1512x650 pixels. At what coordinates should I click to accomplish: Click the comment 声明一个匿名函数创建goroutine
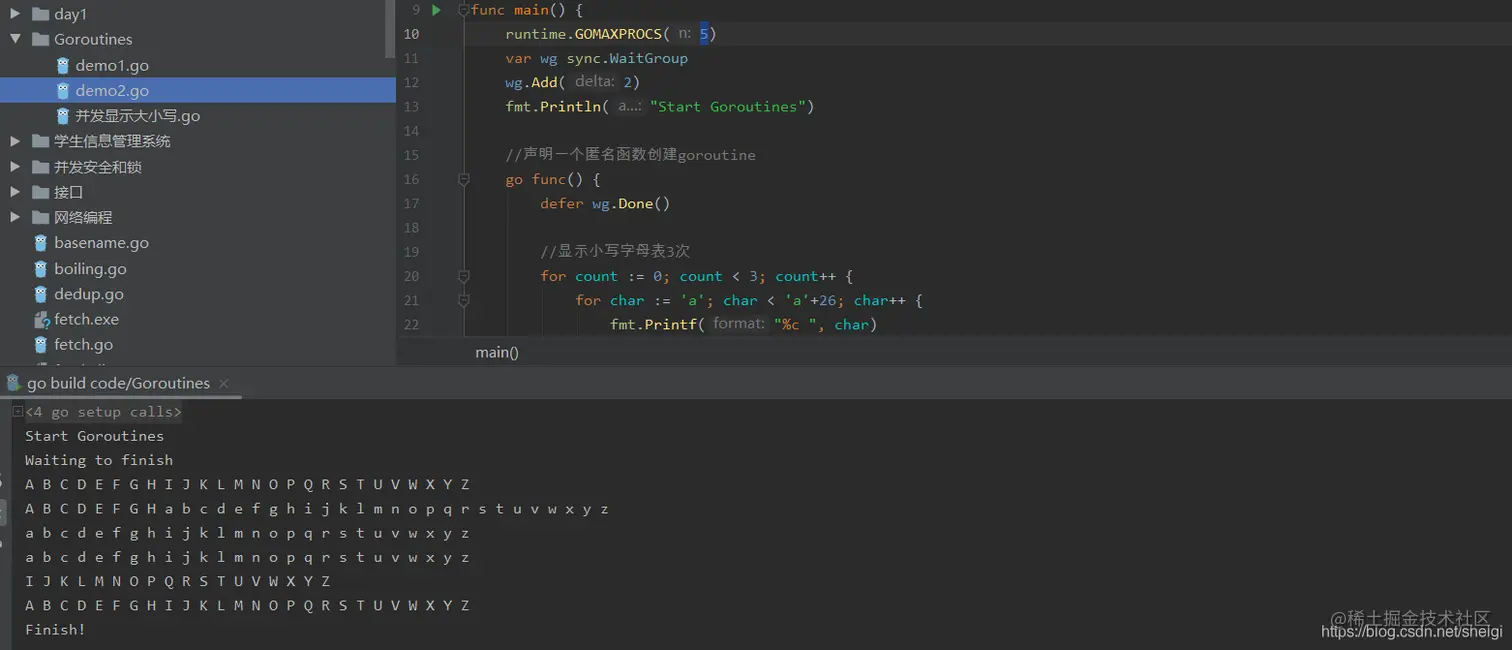(630, 155)
